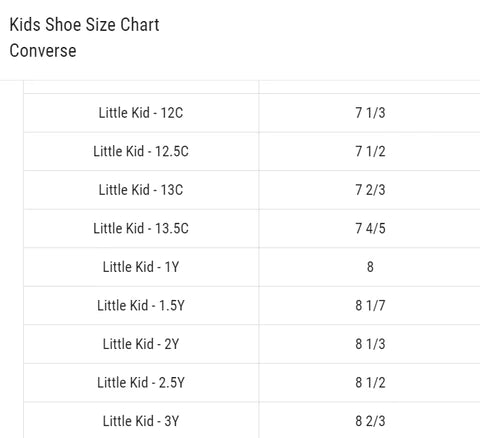Viewport: 480px width, 438px height.
Task: Click the 7 4/5 measurement value
Action: click(370, 228)
